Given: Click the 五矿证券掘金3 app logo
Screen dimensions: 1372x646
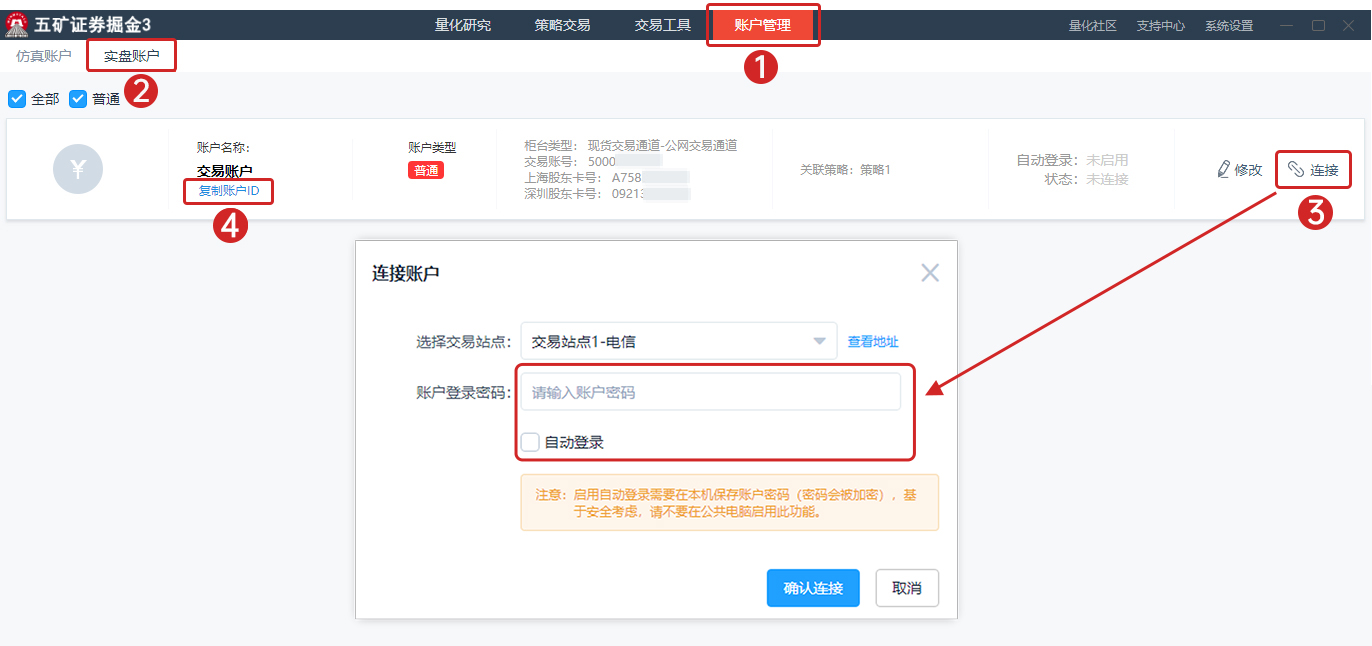Looking at the screenshot, I should [16, 25].
